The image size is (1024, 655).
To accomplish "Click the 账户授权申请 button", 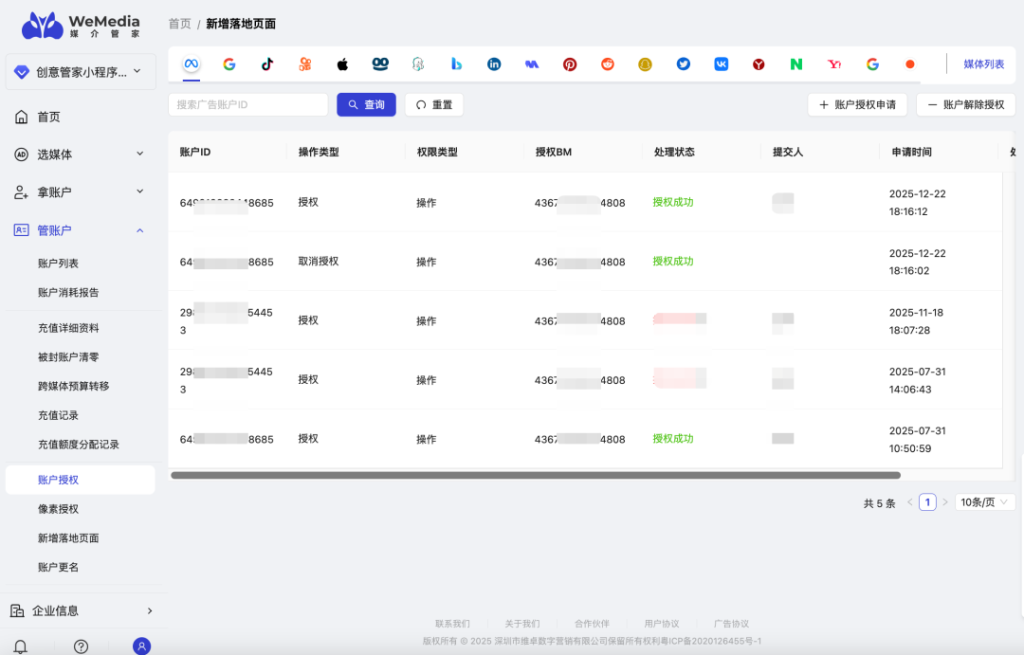I will pos(857,105).
